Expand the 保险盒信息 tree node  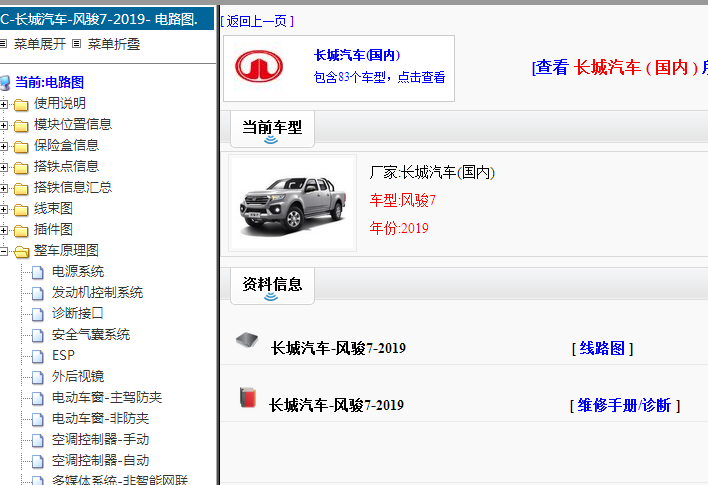point(3,146)
